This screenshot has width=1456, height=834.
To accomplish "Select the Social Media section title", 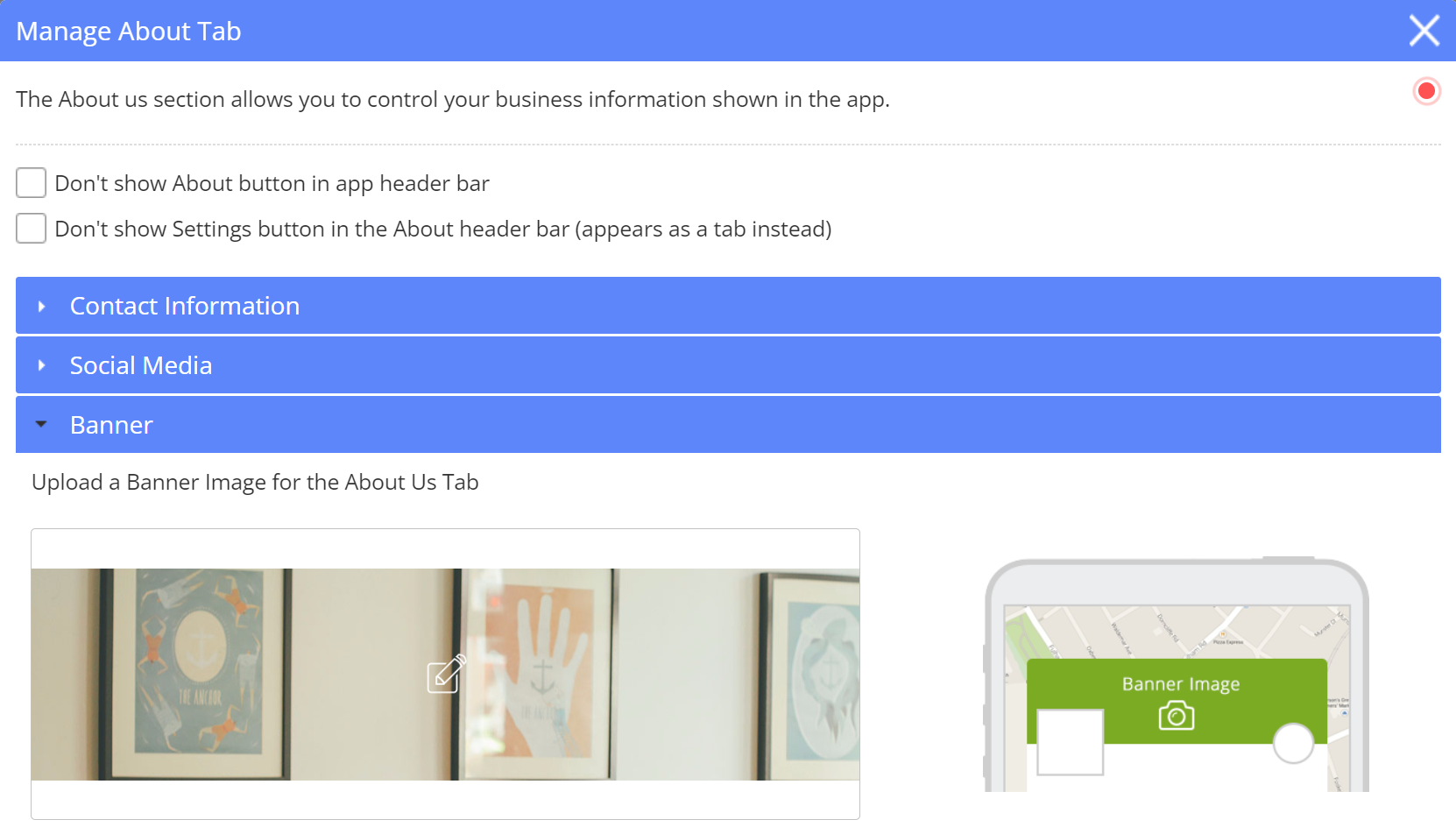I will (141, 365).
